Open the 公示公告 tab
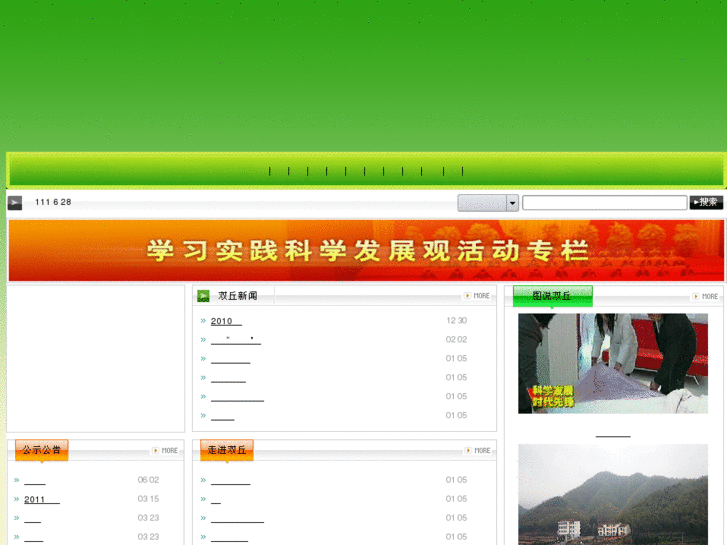 pos(42,450)
